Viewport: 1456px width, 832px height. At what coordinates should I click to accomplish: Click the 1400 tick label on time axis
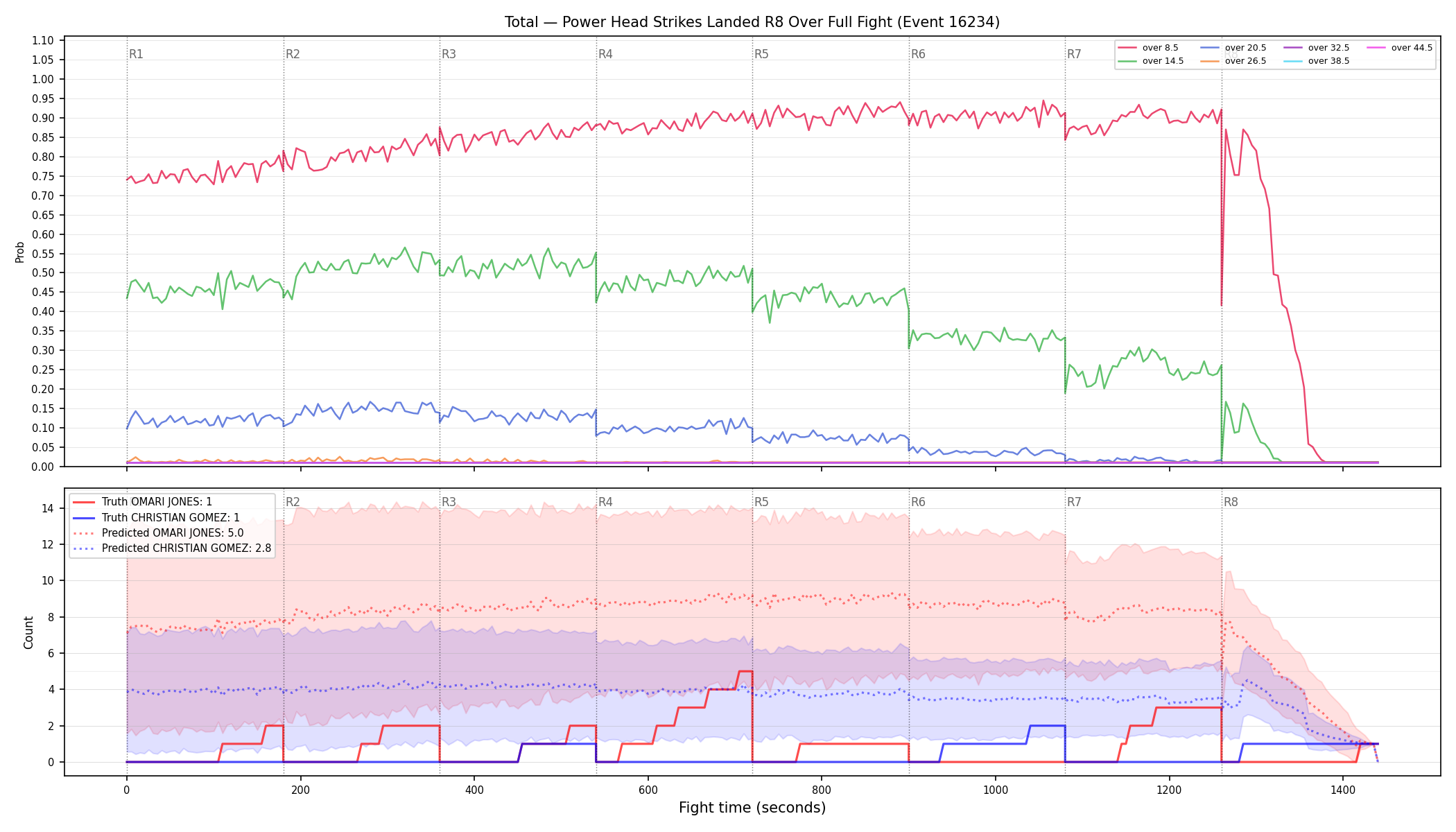1343,789
